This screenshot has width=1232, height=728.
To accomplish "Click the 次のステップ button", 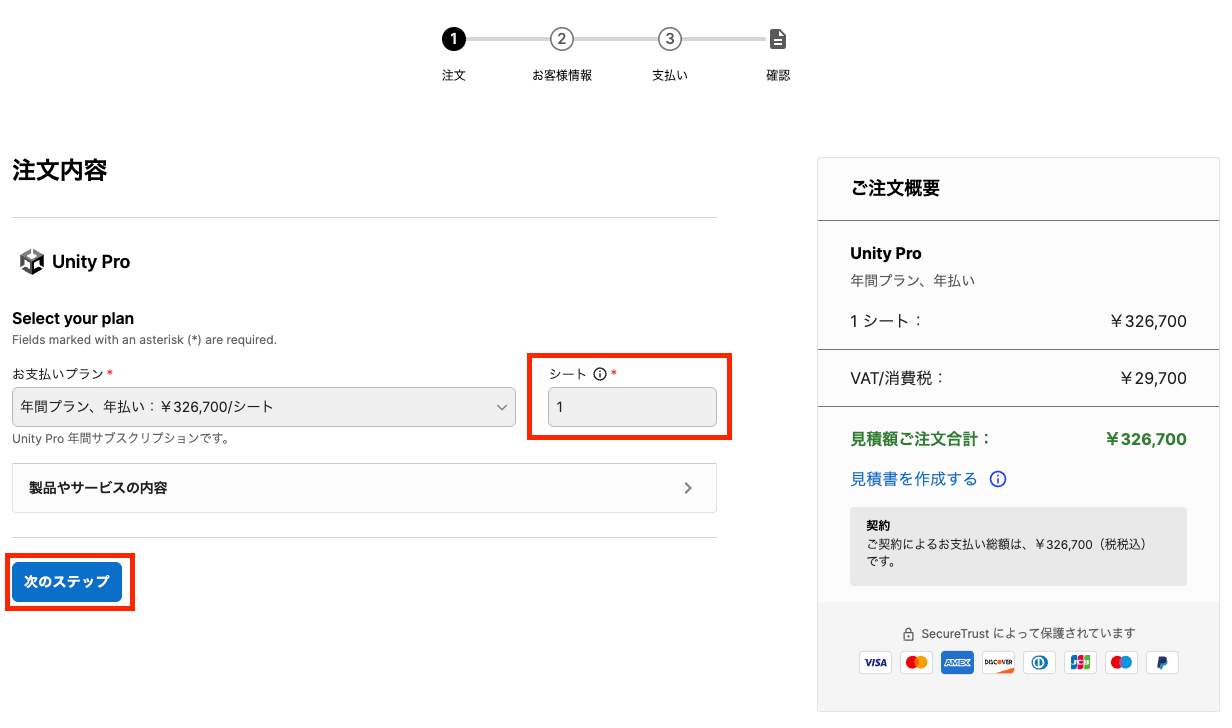I will pyautogui.click(x=67, y=582).
